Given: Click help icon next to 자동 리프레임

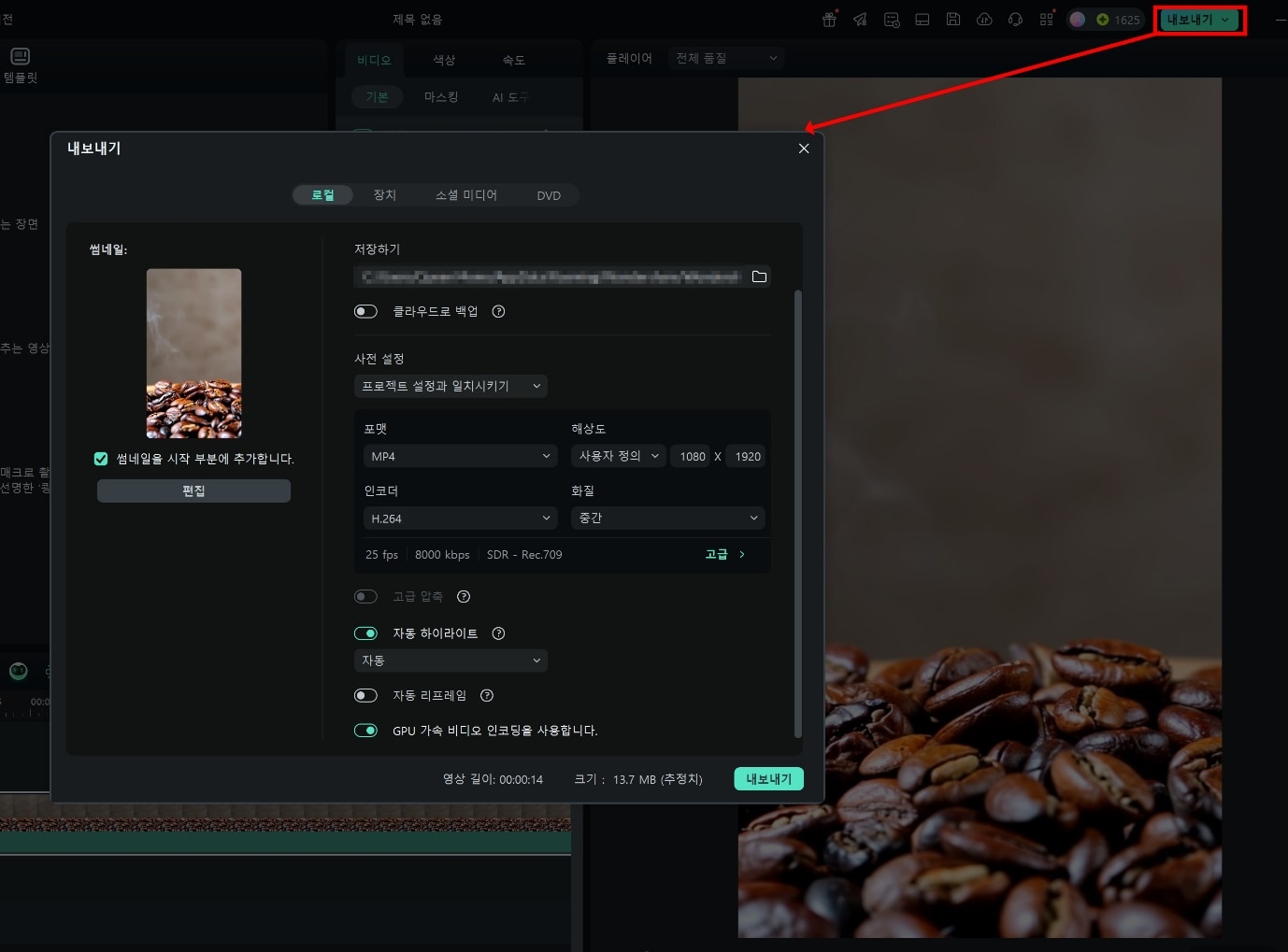Looking at the screenshot, I should [486, 695].
